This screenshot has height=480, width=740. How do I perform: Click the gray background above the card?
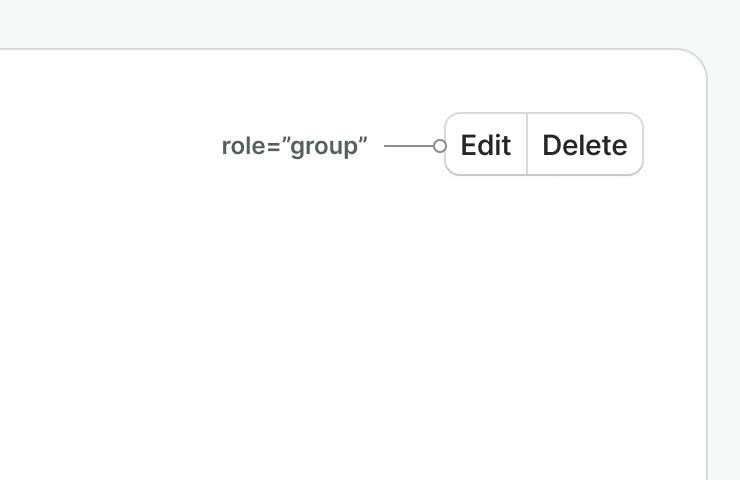click(370, 24)
